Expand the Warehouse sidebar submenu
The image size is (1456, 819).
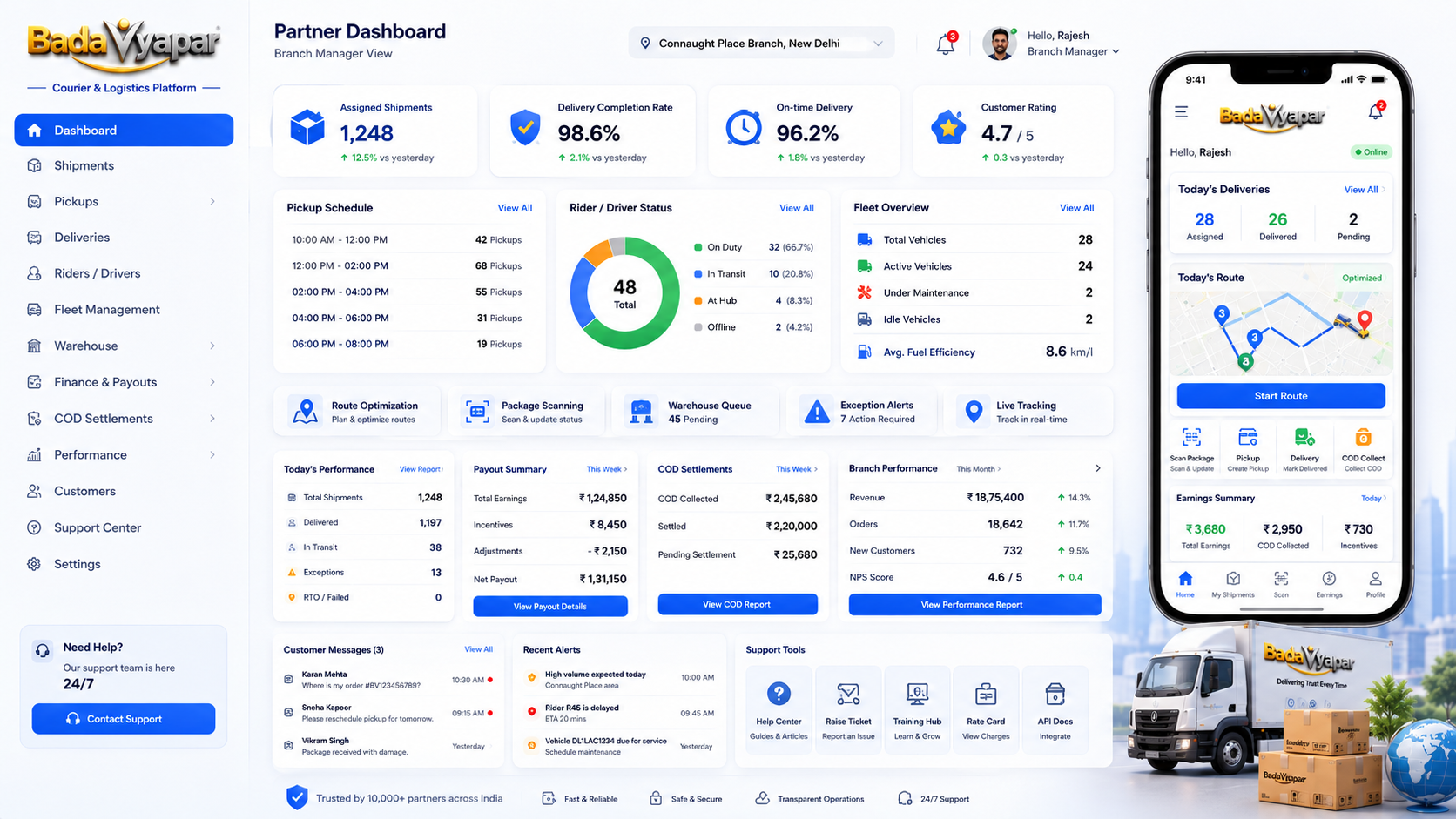tap(212, 346)
